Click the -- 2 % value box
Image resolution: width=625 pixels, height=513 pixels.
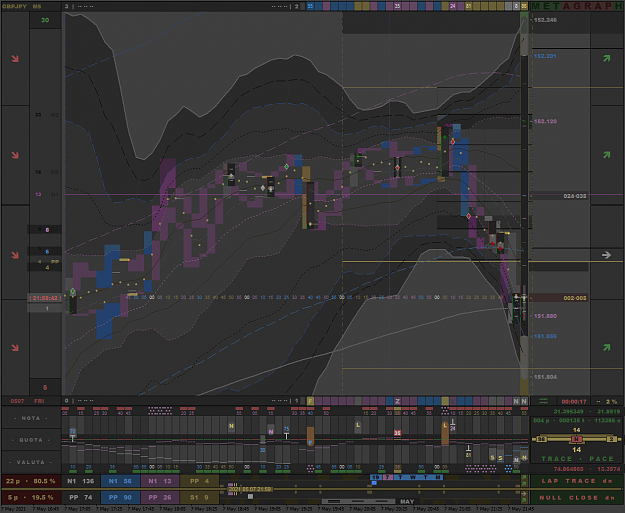pyautogui.click(x=606, y=401)
